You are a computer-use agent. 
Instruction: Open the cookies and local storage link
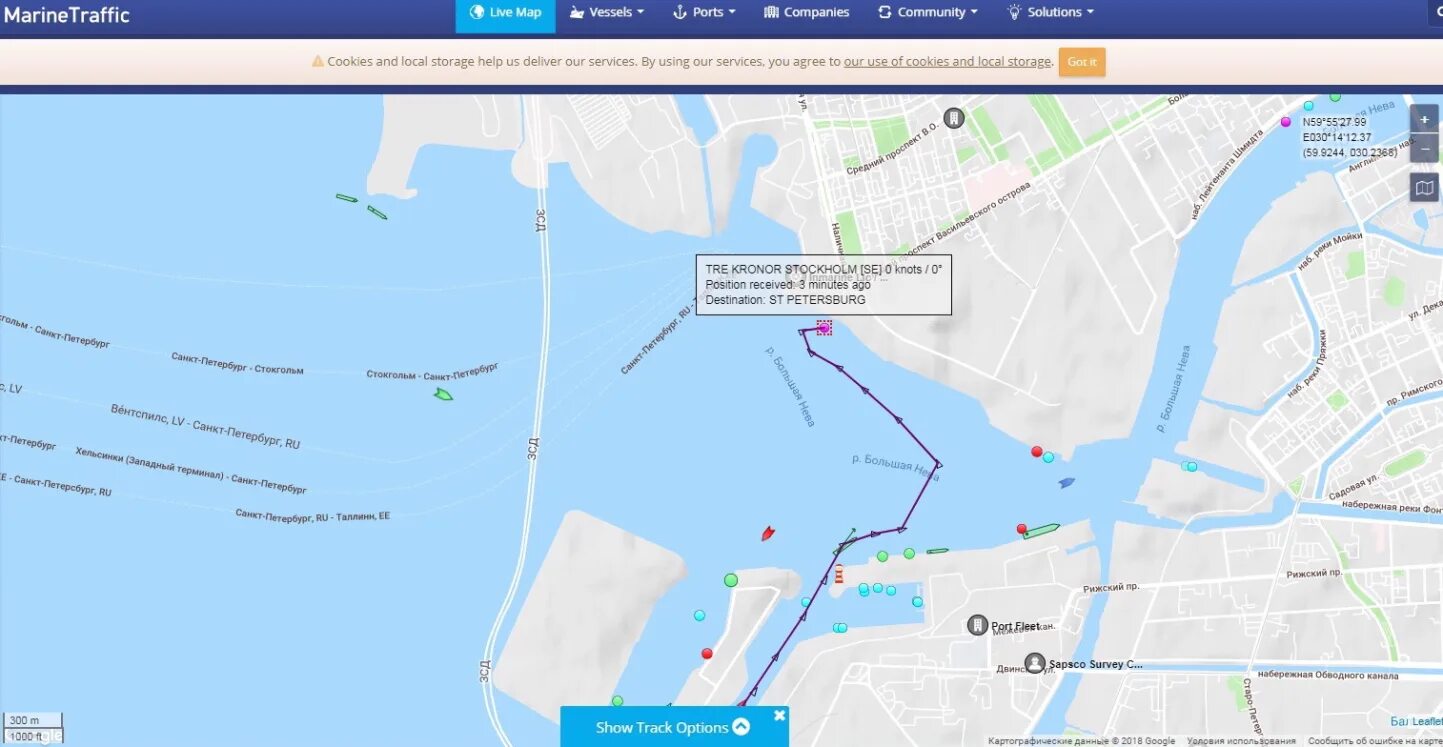[947, 62]
